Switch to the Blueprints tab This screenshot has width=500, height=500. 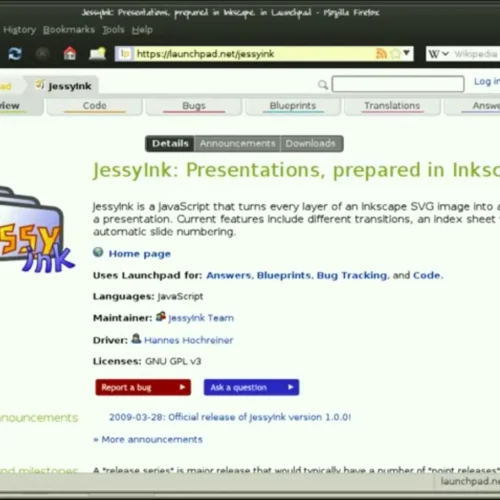(x=293, y=106)
